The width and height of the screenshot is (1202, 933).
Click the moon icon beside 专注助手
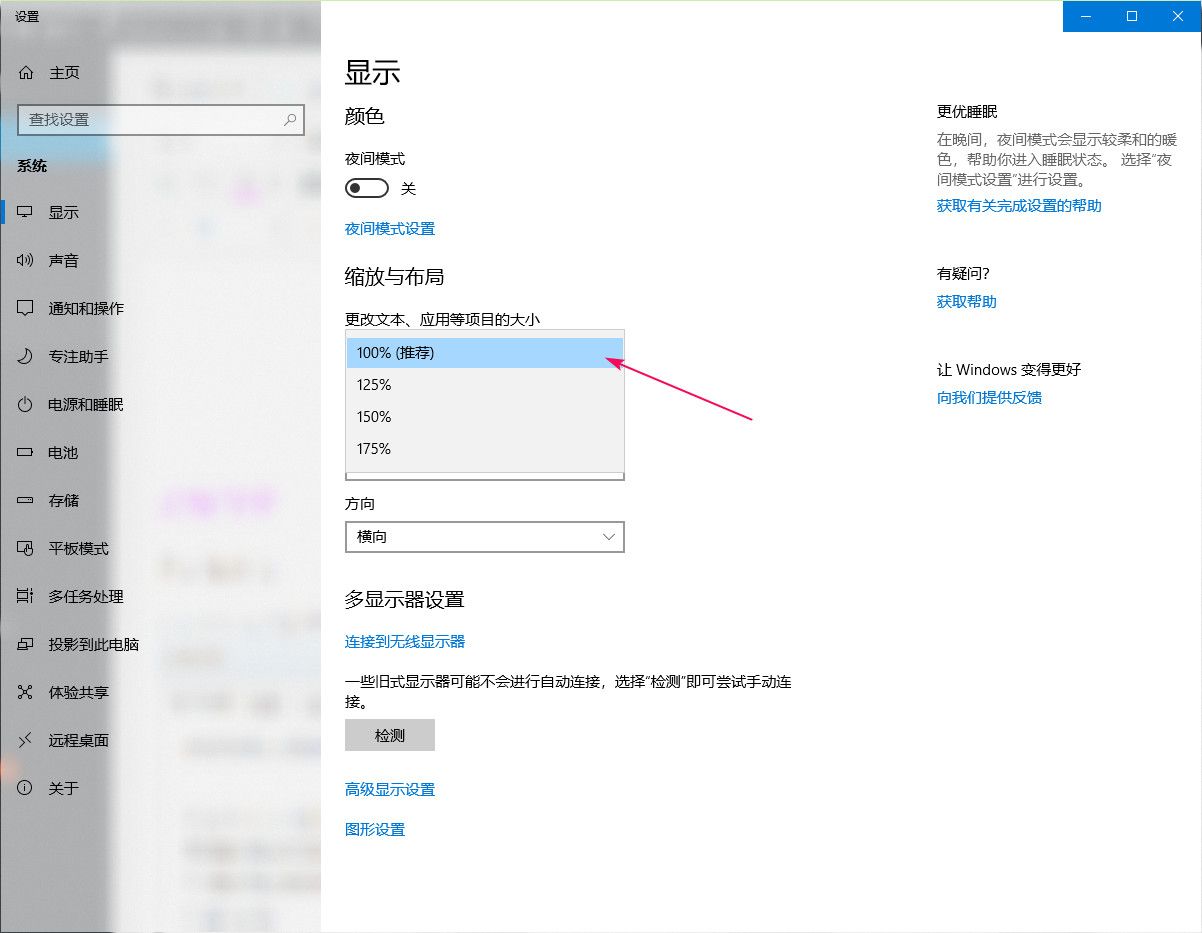(x=25, y=357)
